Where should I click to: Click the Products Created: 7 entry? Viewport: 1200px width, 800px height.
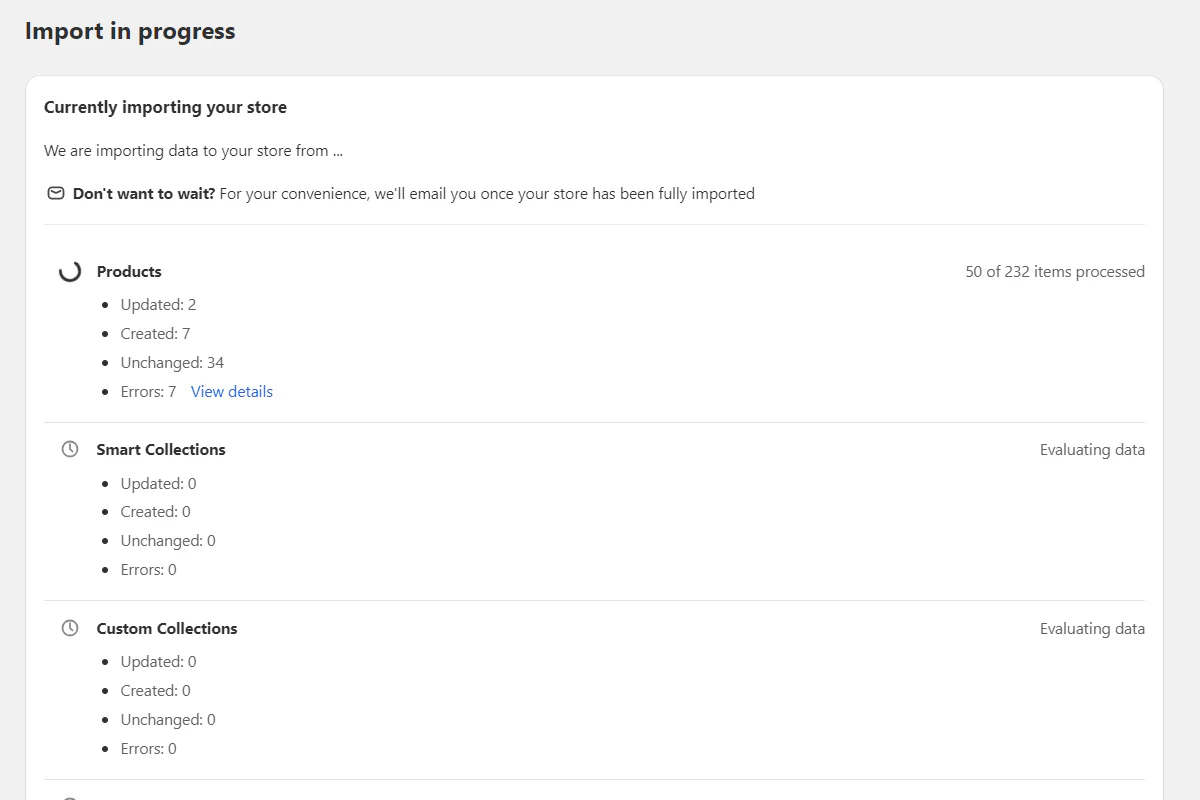(155, 334)
